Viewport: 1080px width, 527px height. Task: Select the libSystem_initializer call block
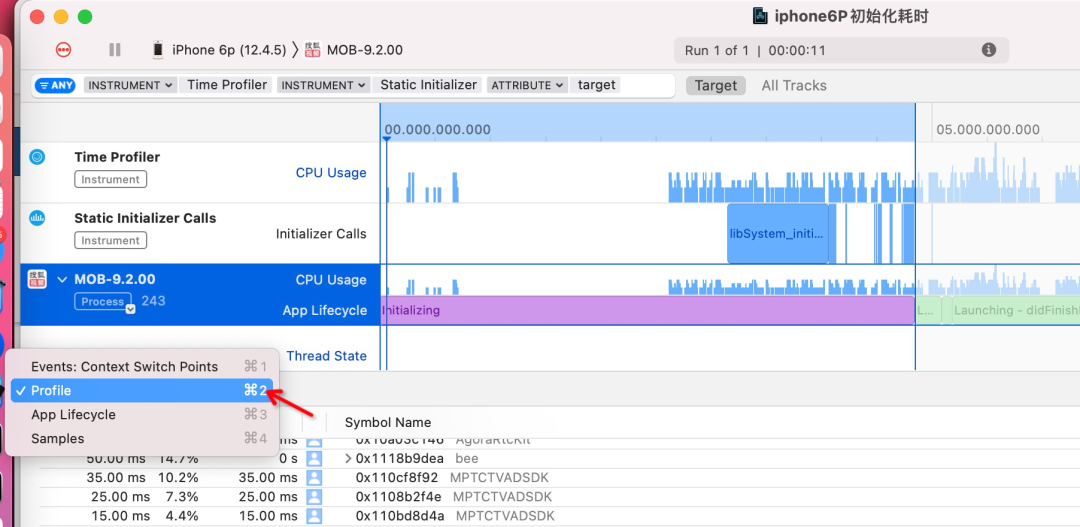pyautogui.click(x=778, y=234)
